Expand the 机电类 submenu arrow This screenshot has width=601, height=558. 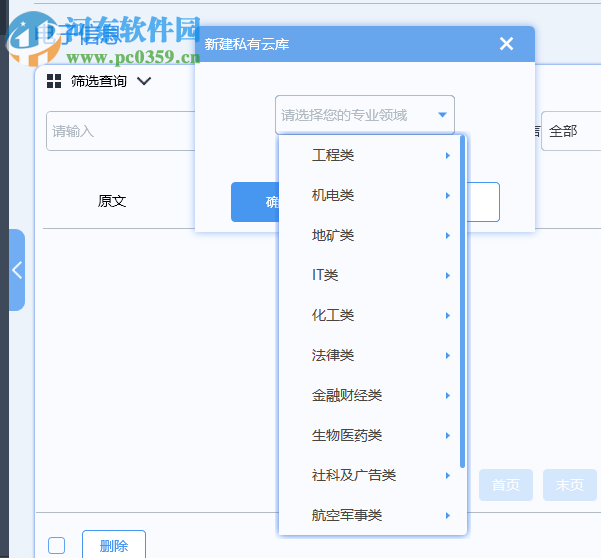coord(447,195)
